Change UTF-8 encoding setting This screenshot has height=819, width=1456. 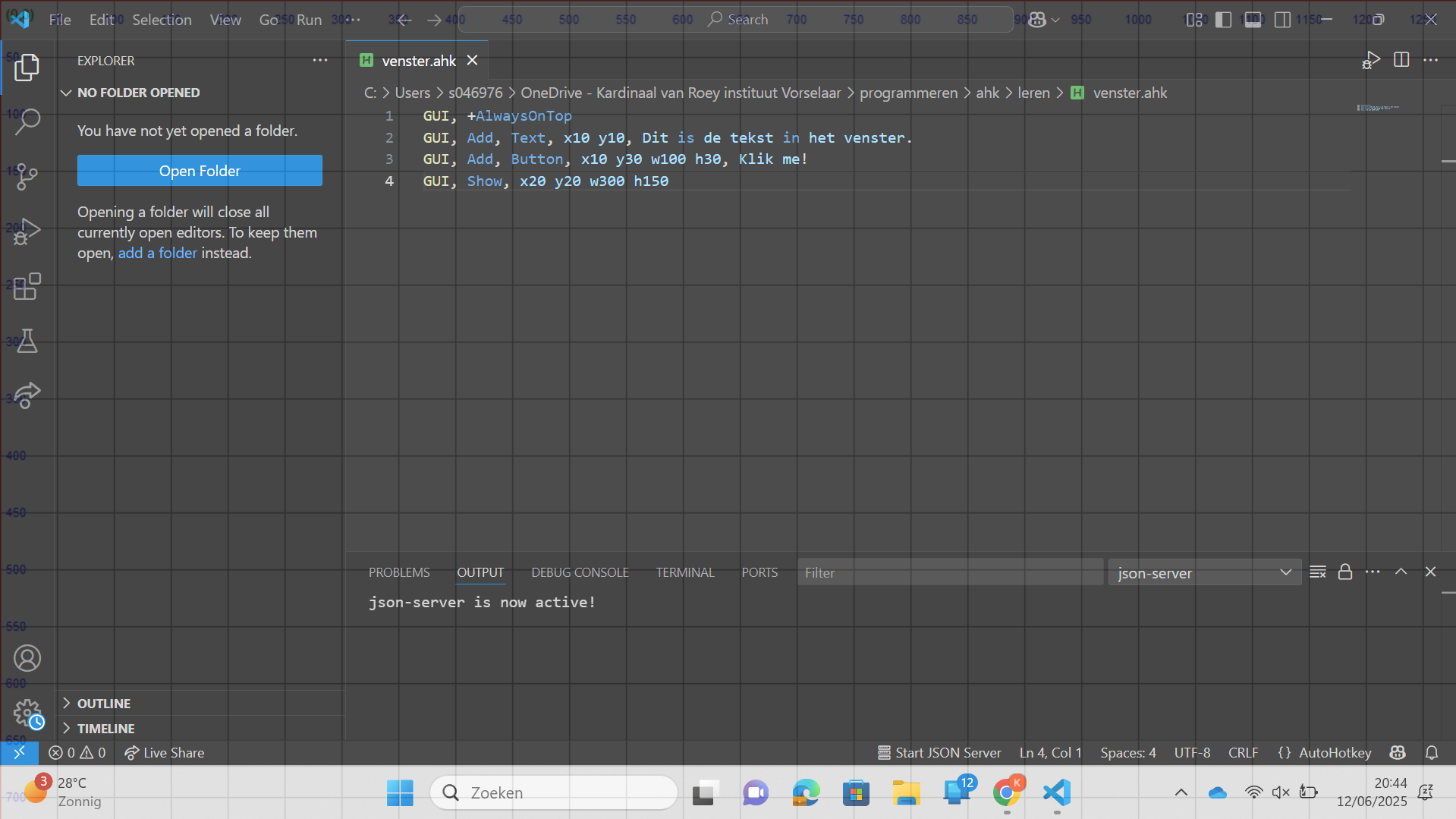point(1192,752)
